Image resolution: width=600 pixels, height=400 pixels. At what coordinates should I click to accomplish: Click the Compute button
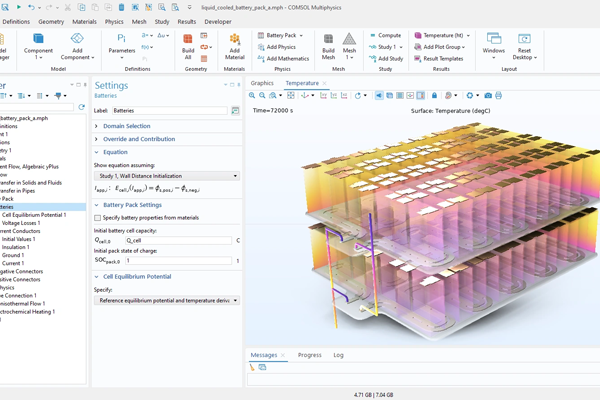386,35
